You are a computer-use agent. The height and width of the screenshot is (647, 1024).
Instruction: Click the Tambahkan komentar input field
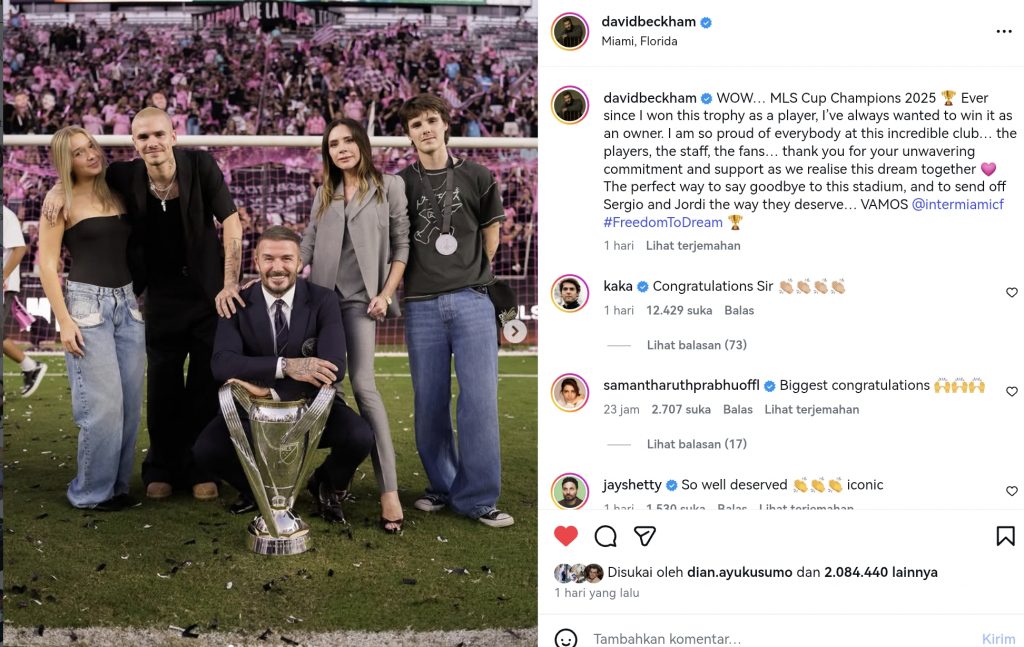click(x=700, y=637)
